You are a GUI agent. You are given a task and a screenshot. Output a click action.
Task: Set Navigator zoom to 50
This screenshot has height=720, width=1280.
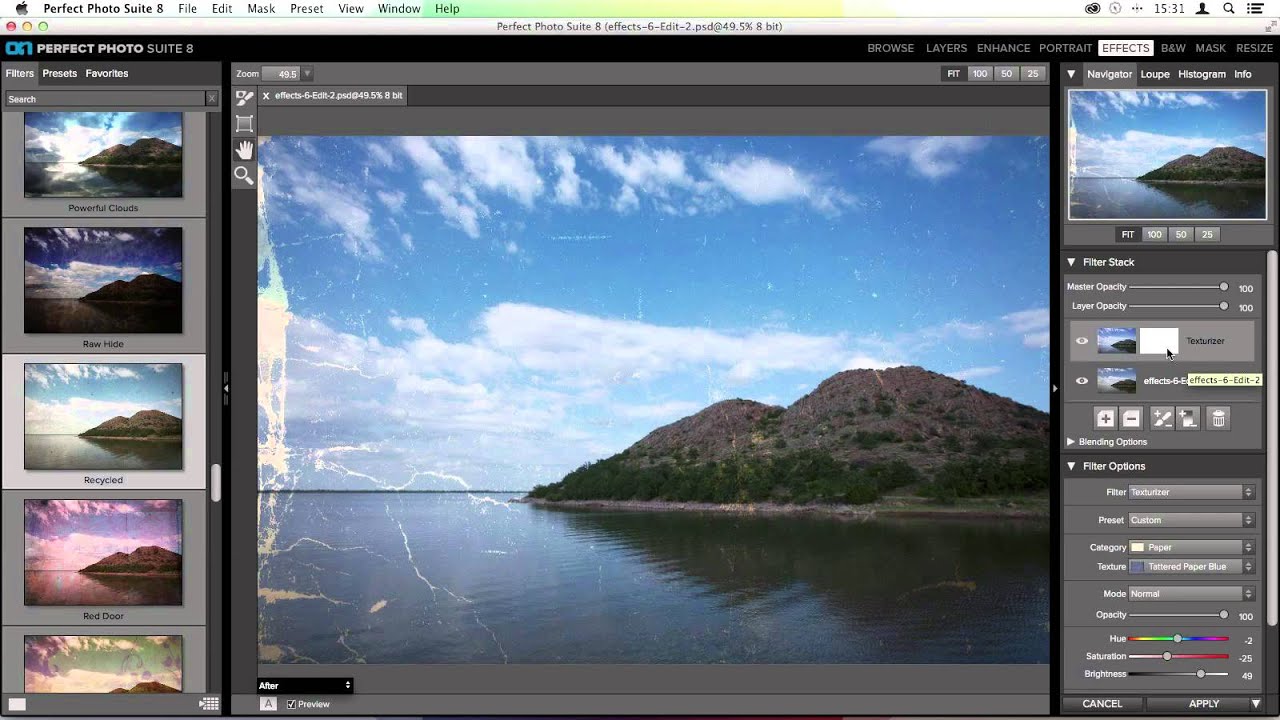pos(1181,235)
